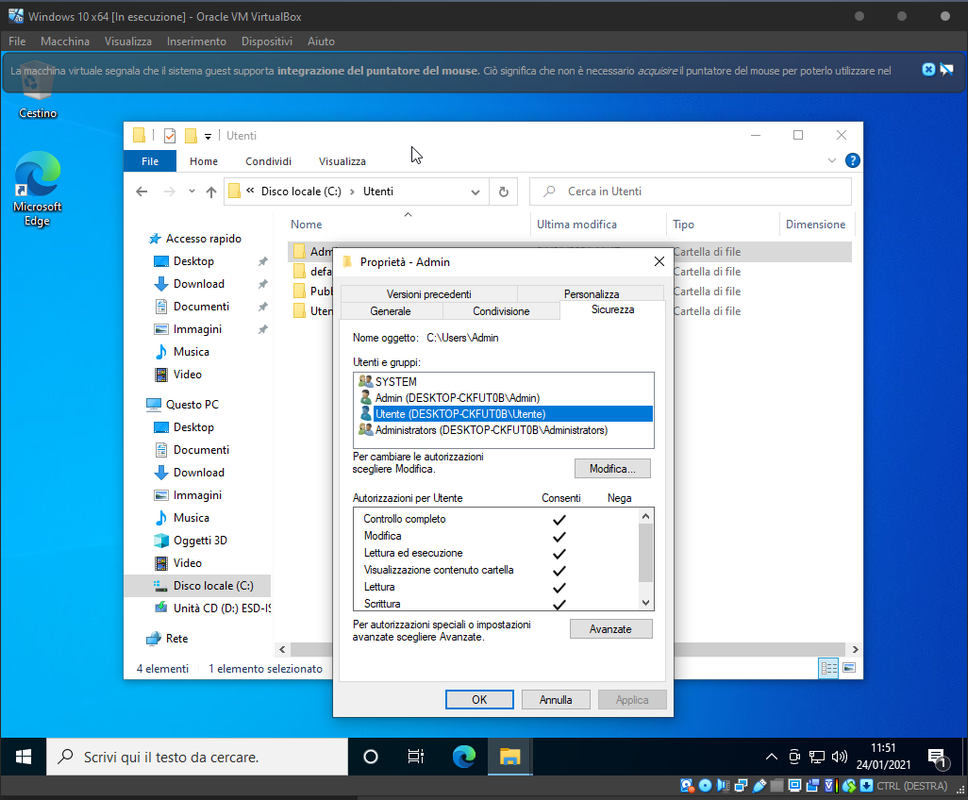Open VirtualBox Dispositivi menu
The image size is (968, 800).
267,41
